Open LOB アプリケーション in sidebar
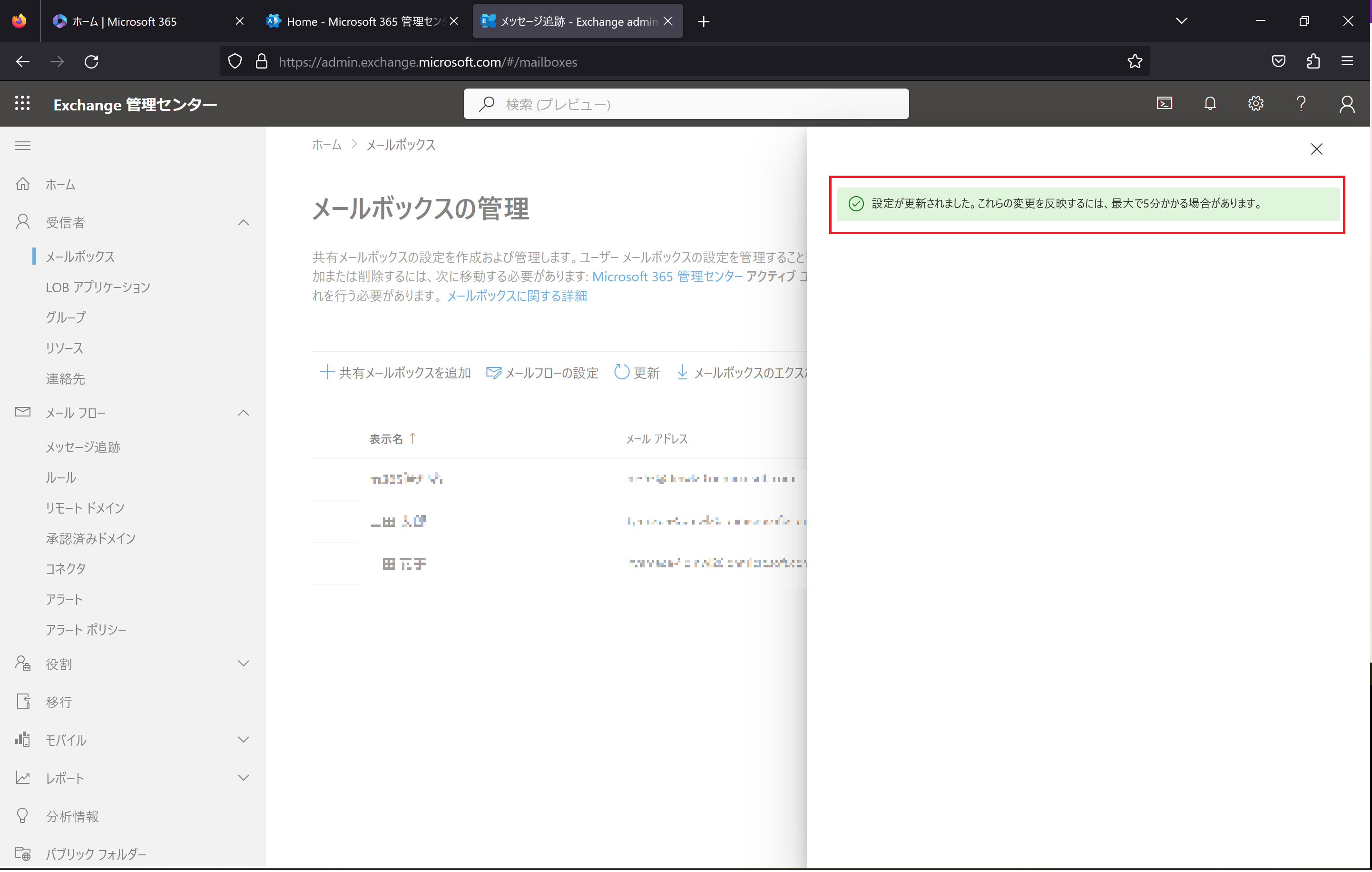 [x=98, y=288]
